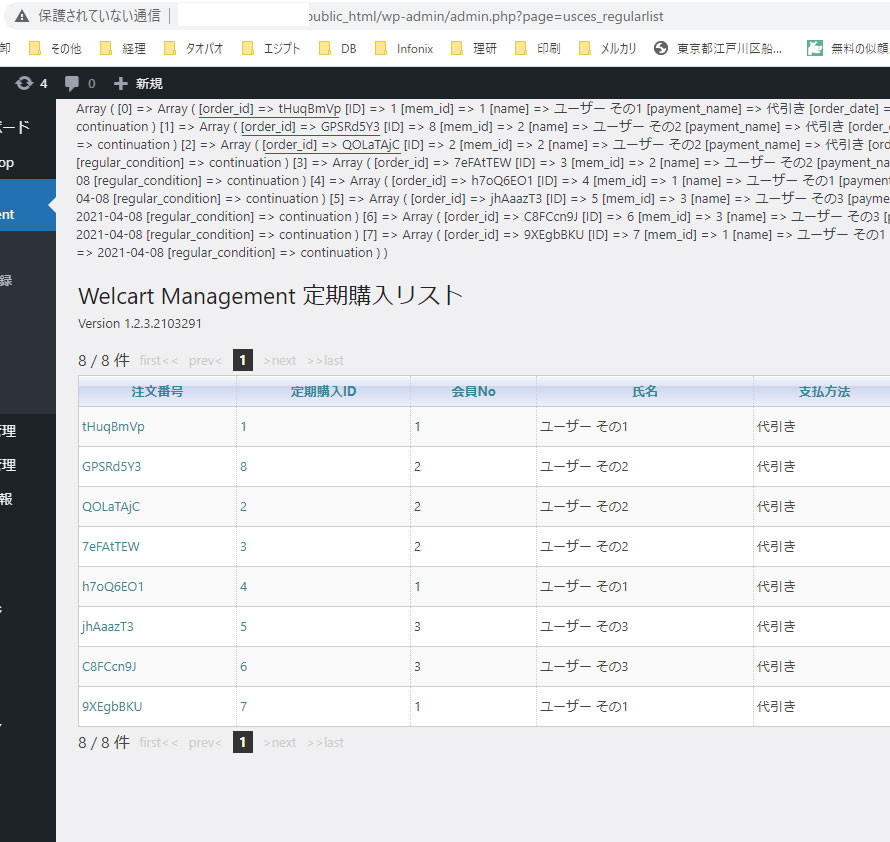The image size is (890, 842).
Task: Click prev< in bottom pagination
Action: point(205,743)
